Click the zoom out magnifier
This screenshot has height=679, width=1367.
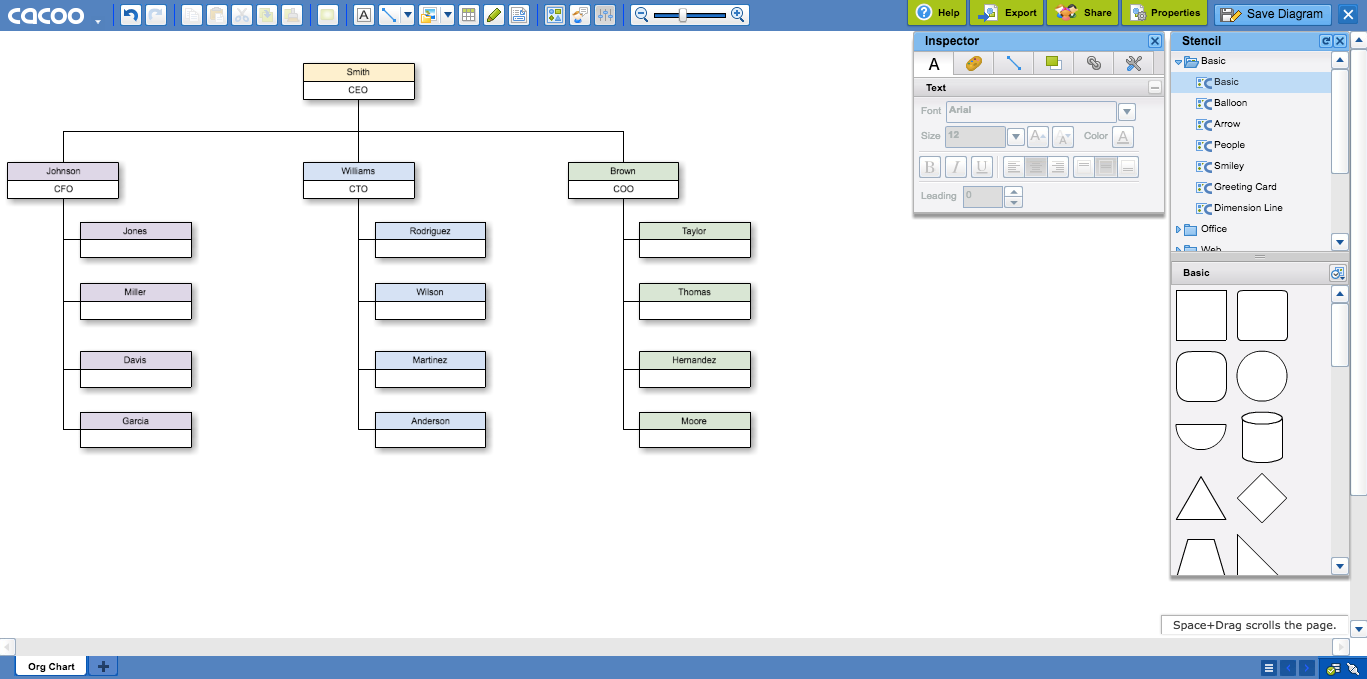(642, 15)
